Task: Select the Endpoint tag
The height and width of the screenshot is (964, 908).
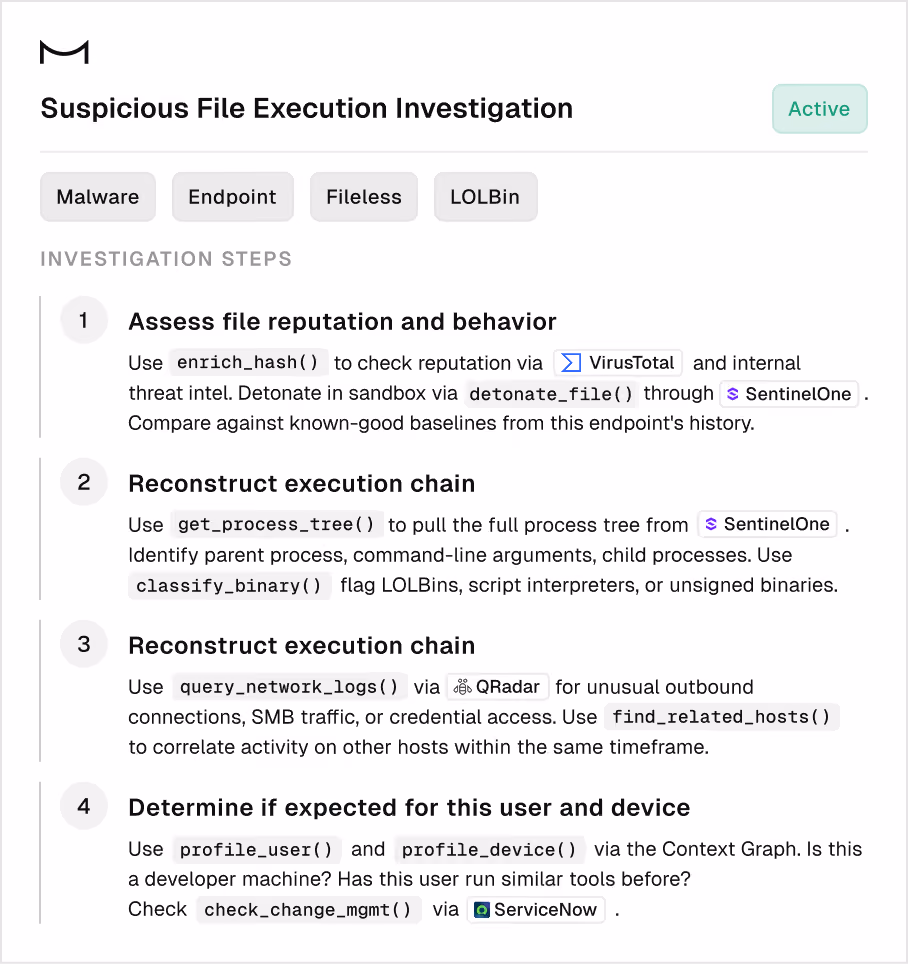Action: (x=232, y=197)
